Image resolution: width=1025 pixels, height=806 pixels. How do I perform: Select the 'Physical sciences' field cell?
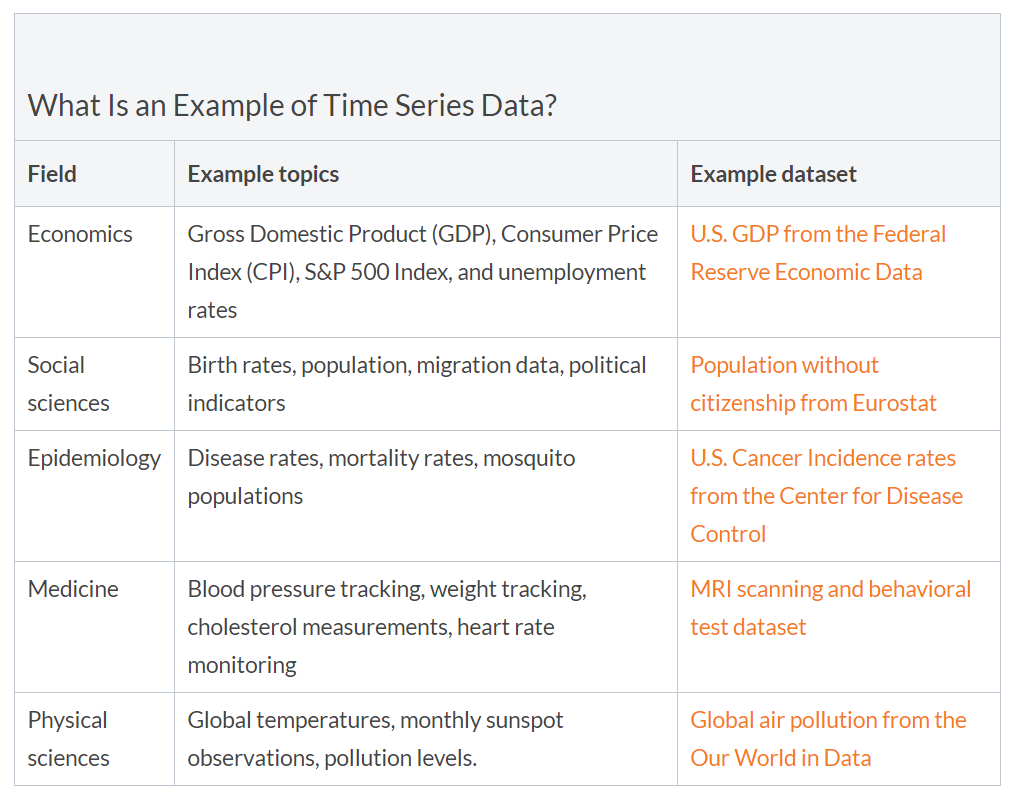[x=68, y=739]
